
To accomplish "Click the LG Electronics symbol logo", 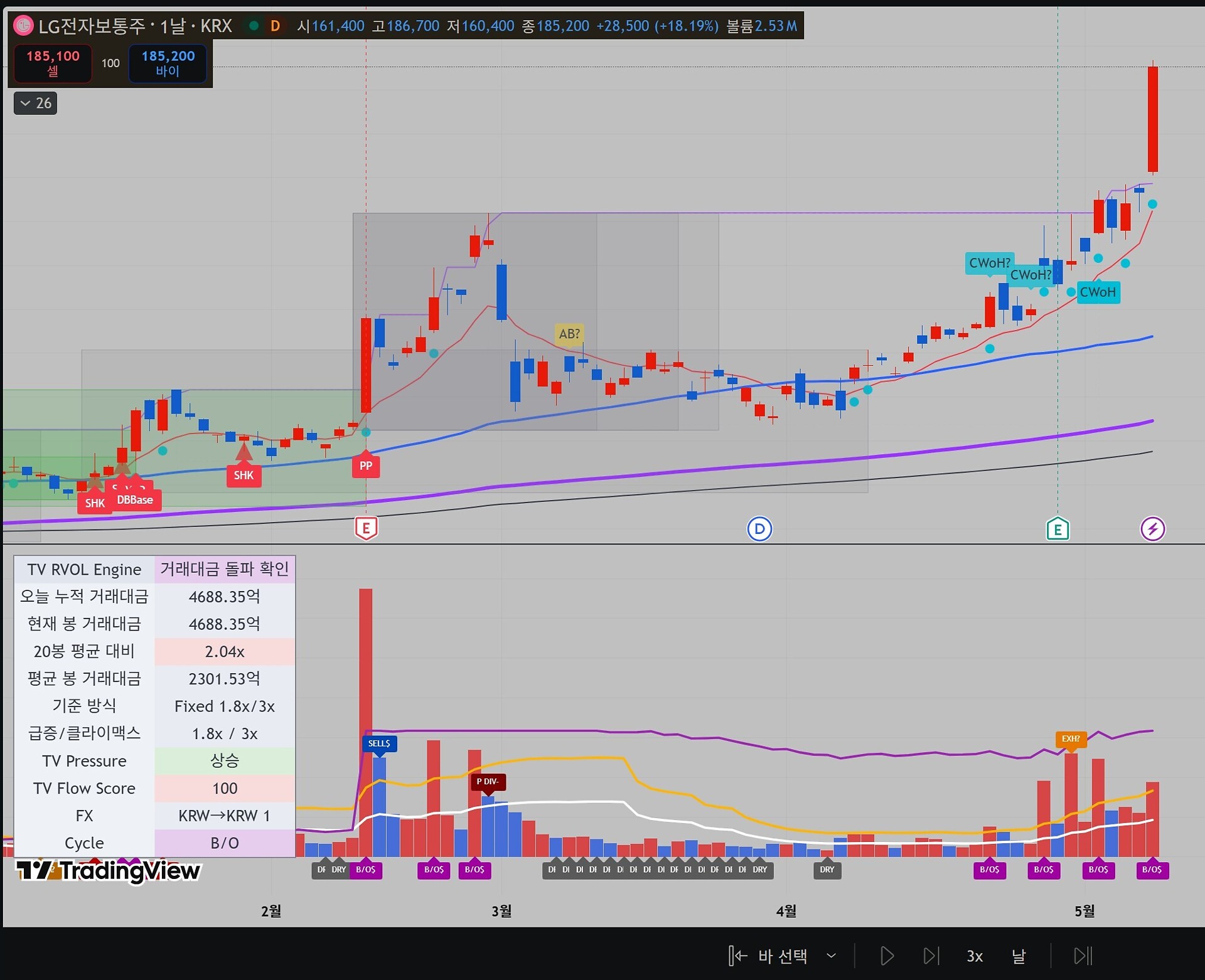I will coord(23,26).
